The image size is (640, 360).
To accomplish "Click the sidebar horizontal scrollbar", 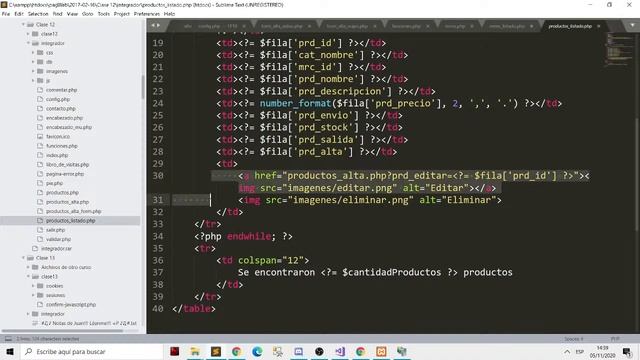I will point(62,331).
